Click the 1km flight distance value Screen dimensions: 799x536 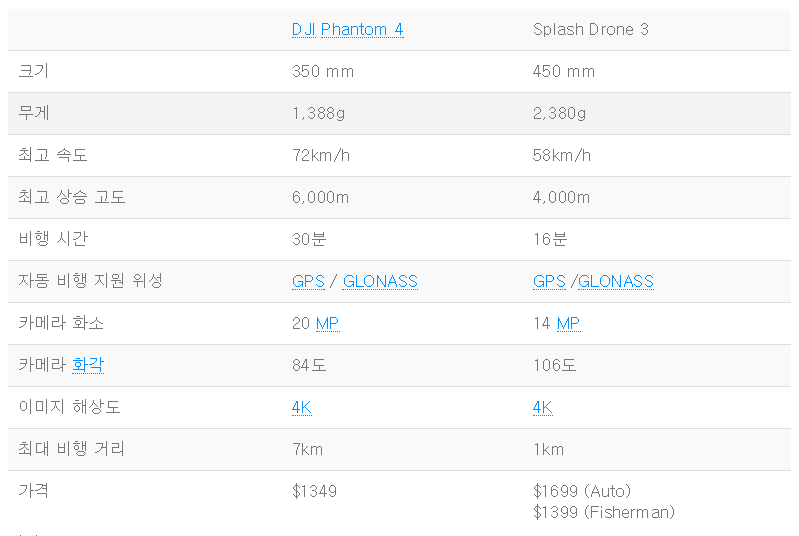tap(548, 449)
